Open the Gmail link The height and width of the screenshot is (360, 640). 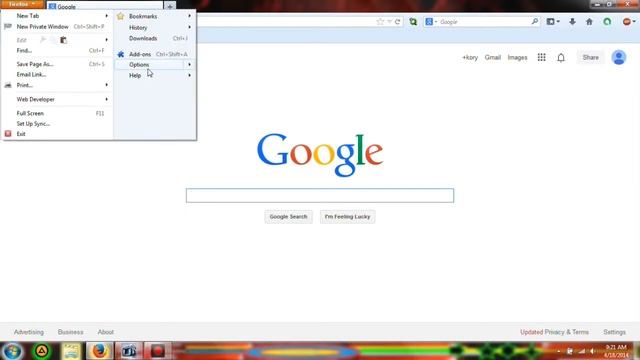pyautogui.click(x=493, y=58)
